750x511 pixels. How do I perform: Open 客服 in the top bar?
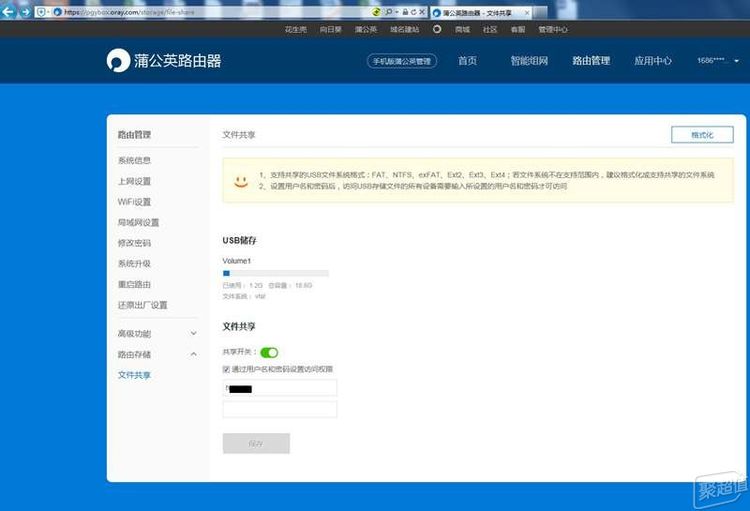518,30
